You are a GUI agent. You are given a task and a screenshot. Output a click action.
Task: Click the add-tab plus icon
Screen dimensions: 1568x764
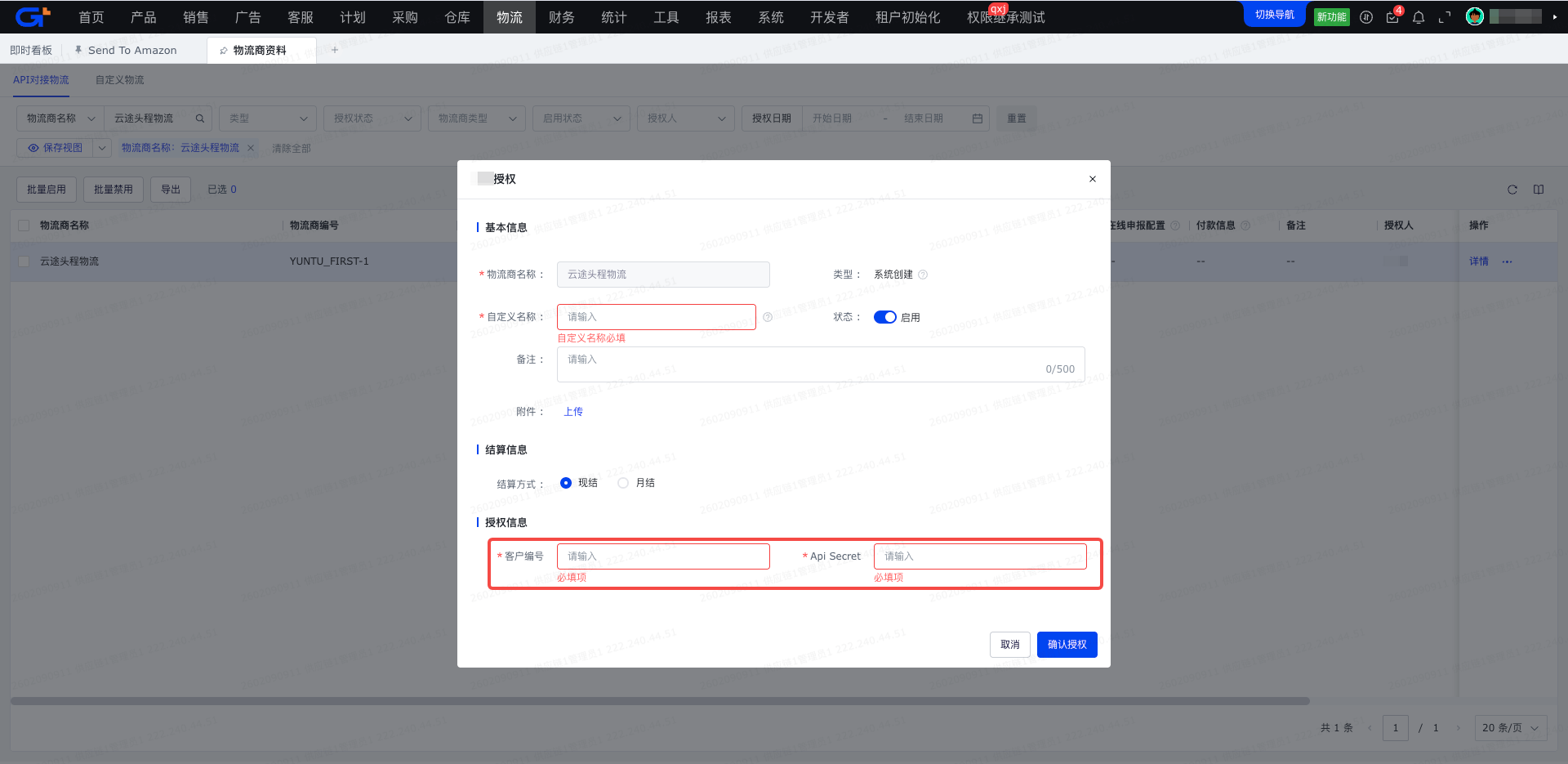pos(335,50)
